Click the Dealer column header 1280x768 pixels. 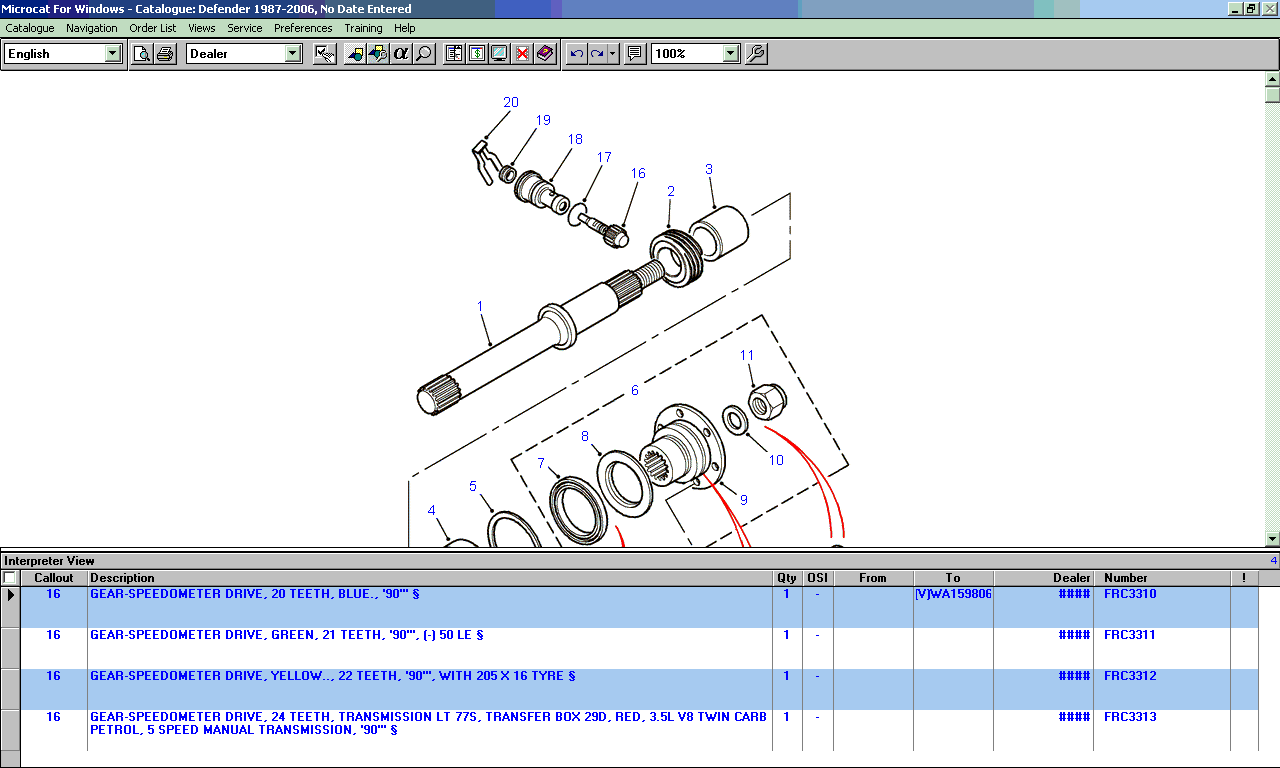click(x=1043, y=578)
